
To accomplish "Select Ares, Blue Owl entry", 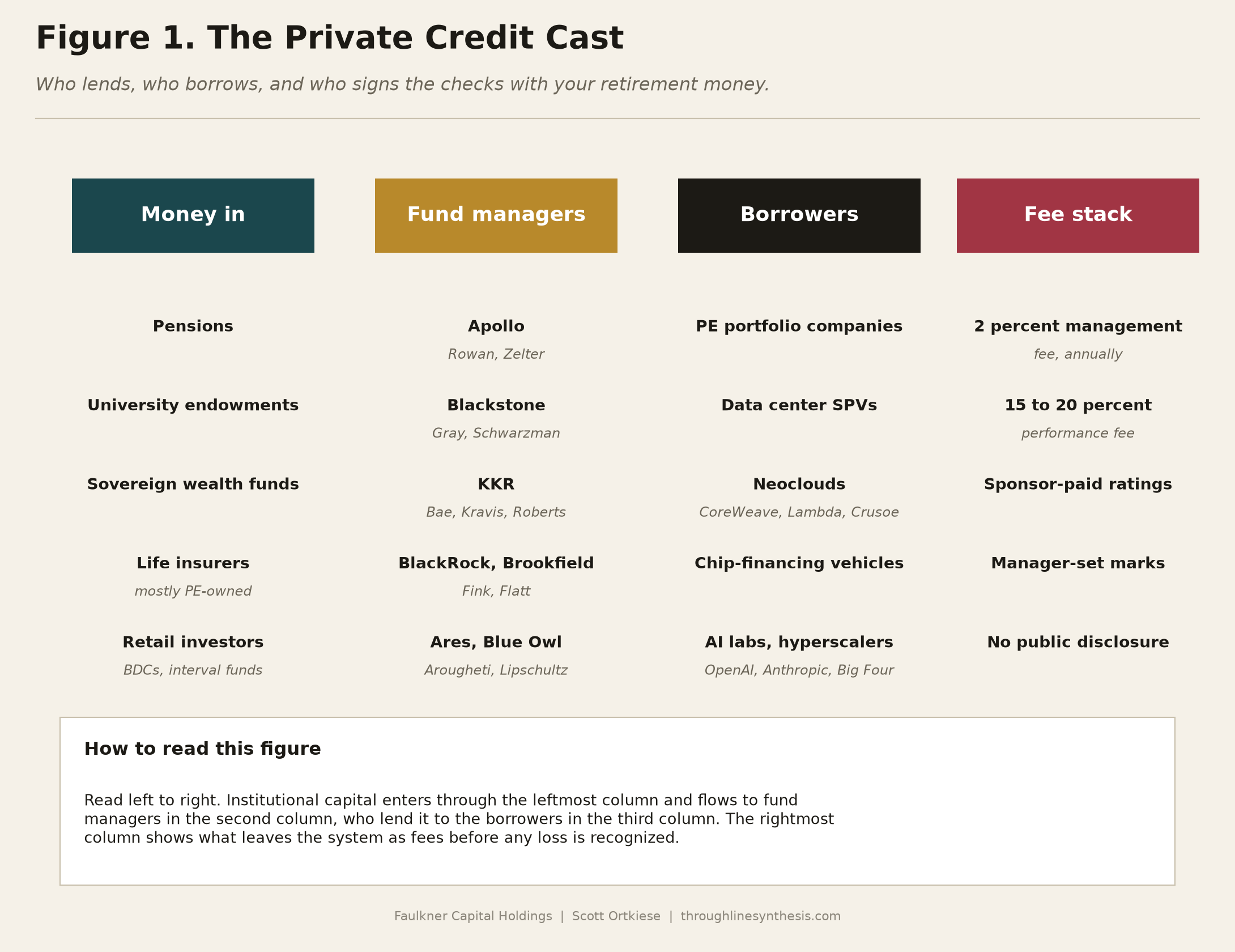I will coord(496,642).
